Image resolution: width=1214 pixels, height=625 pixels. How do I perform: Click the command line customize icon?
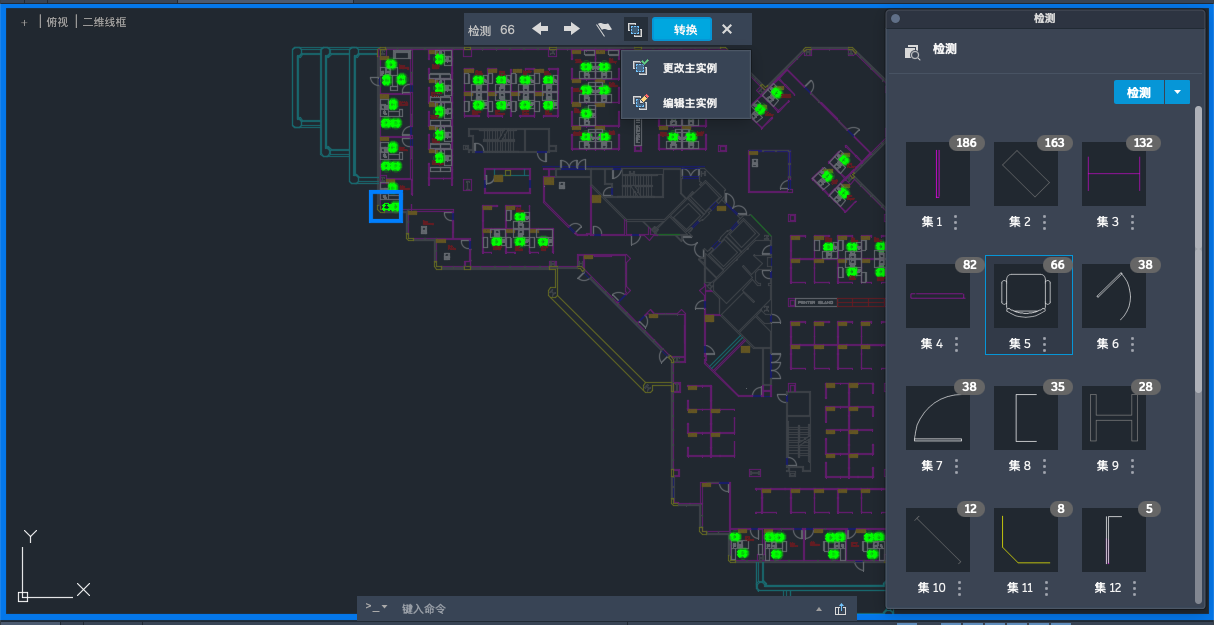(x=840, y=609)
